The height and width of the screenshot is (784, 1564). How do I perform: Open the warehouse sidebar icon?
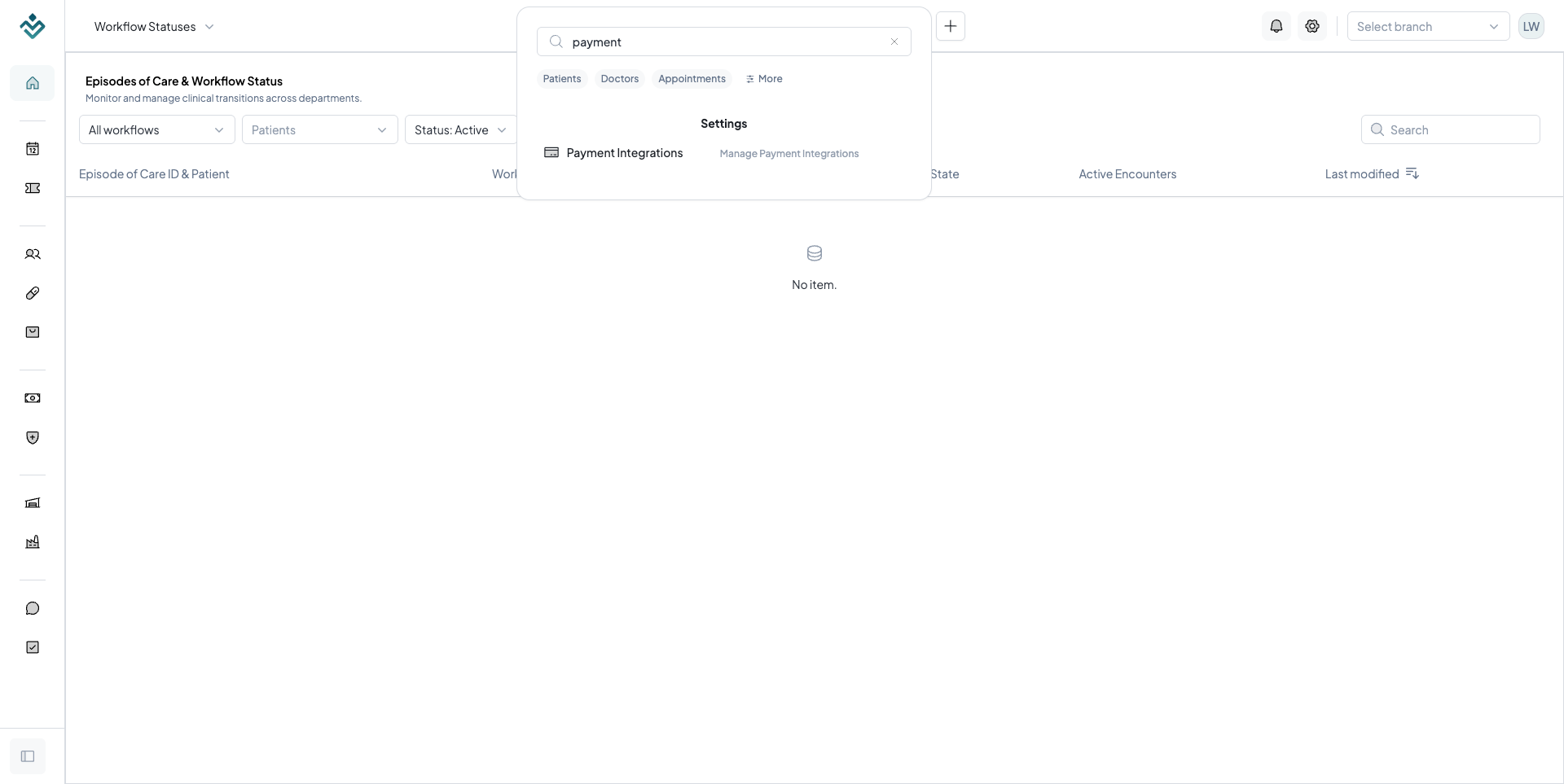pyautogui.click(x=33, y=503)
